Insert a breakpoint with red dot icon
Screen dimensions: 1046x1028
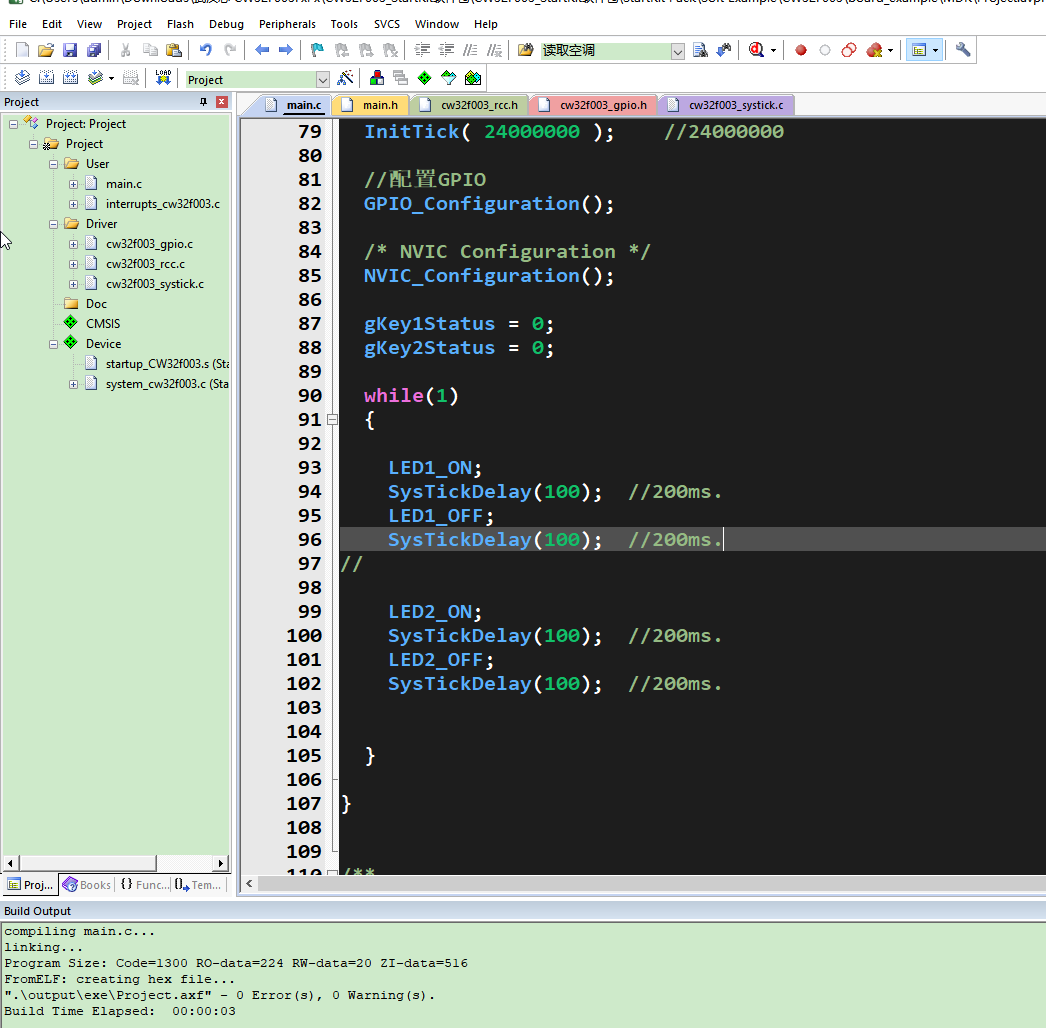pyautogui.click(x=801, y=50)
